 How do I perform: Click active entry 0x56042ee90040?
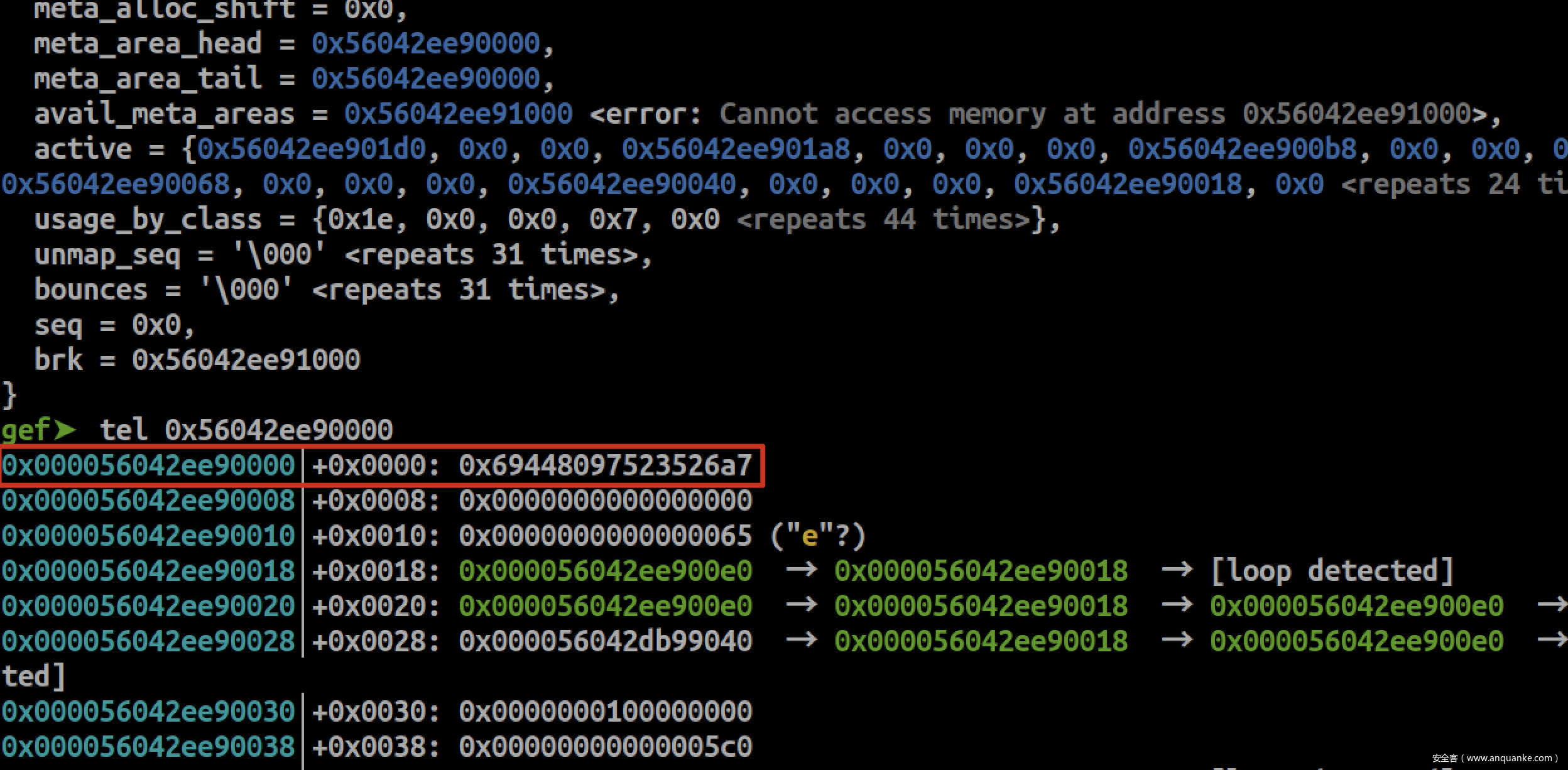click(x=621, y=185)
